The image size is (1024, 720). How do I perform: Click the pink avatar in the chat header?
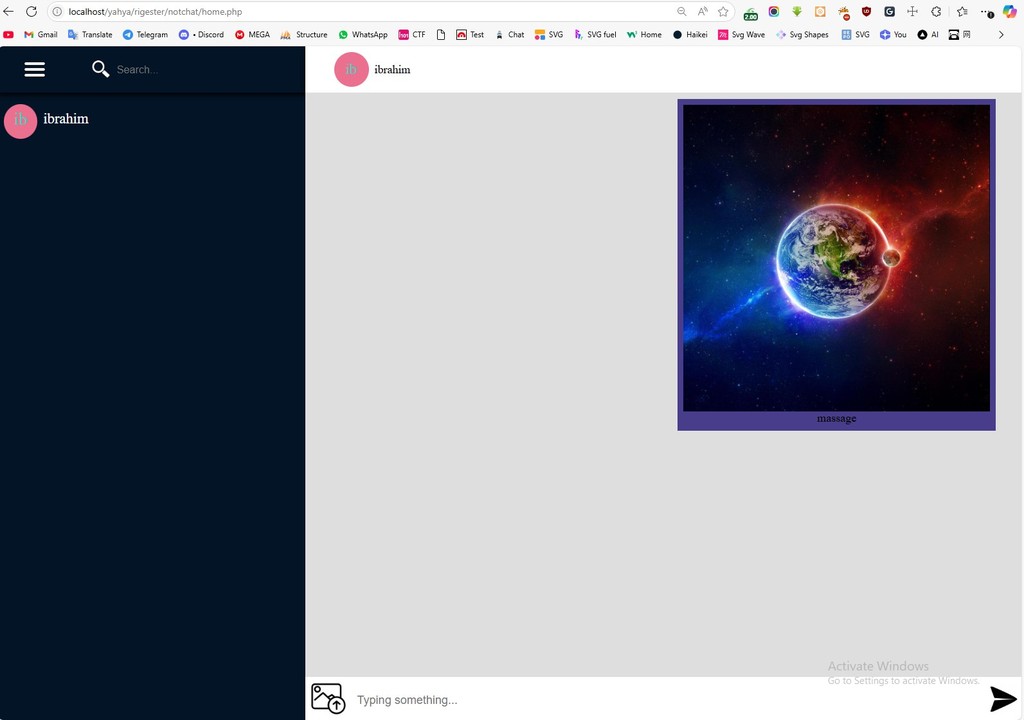pos(351,69)
